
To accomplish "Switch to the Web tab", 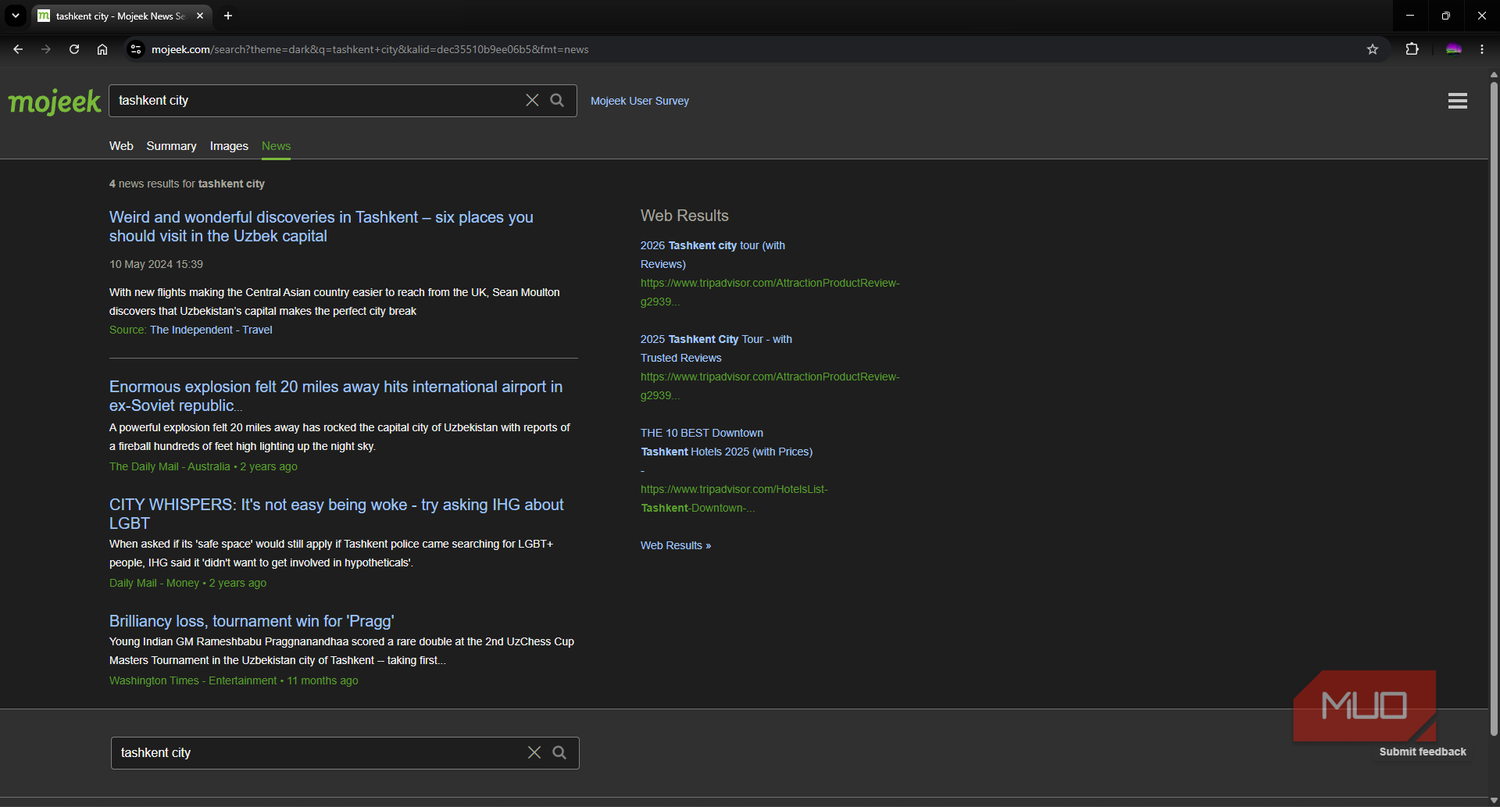I will (121, 146).
